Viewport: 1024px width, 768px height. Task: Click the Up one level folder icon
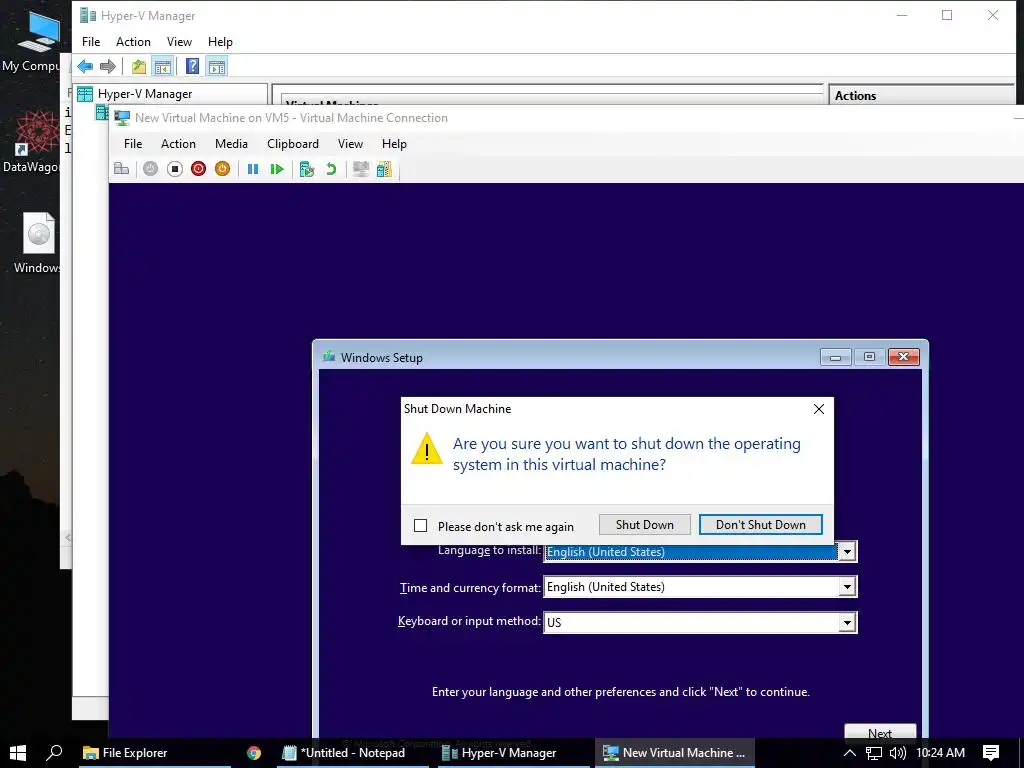(x=138, y=66)
